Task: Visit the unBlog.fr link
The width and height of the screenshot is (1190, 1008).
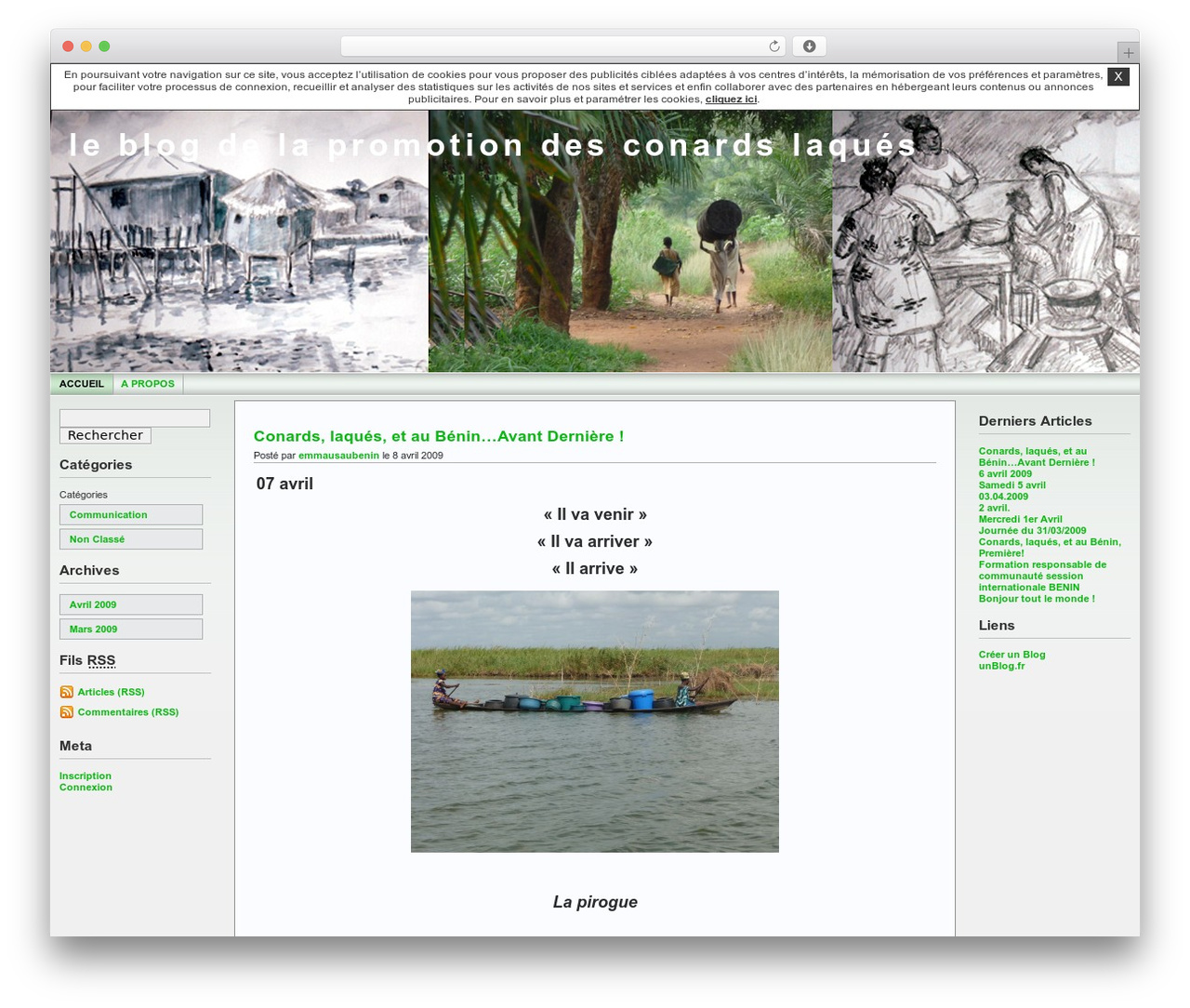Action: coord(1002,666)
